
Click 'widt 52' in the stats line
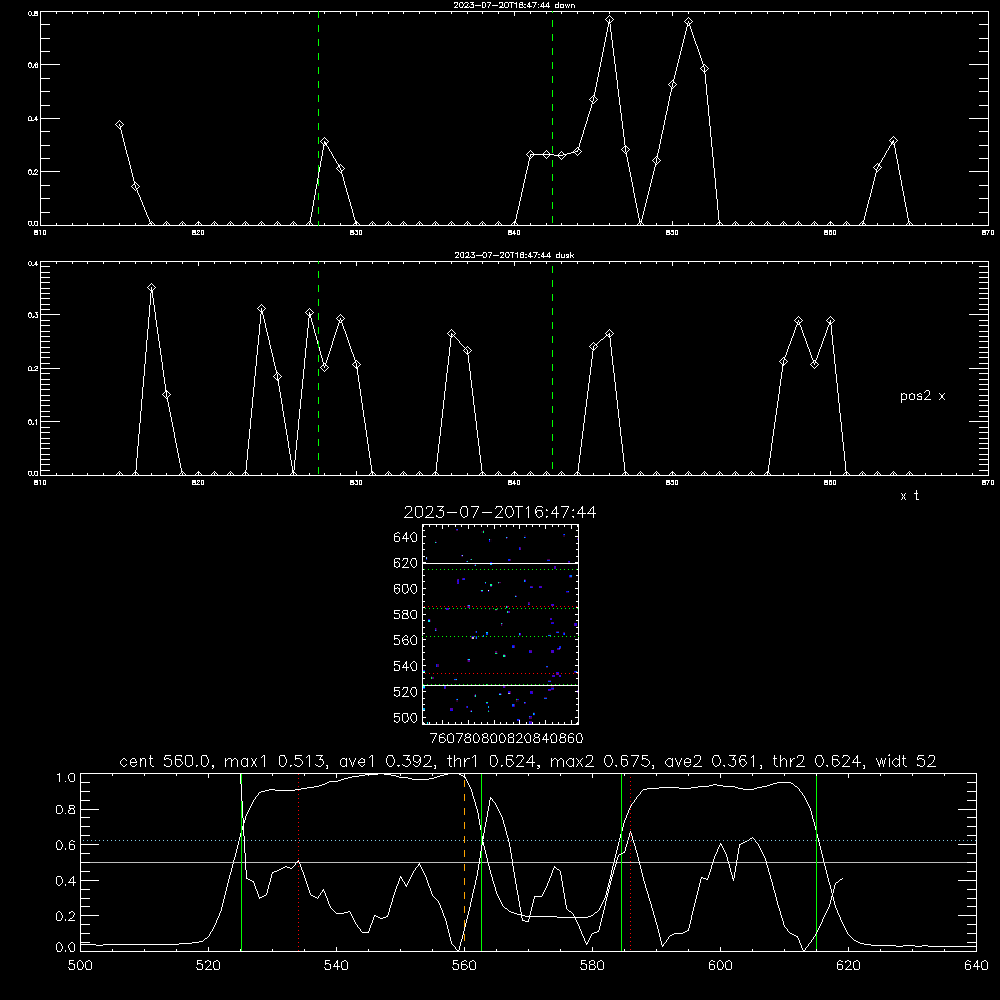pyautogui.click(x=906, y=761)
